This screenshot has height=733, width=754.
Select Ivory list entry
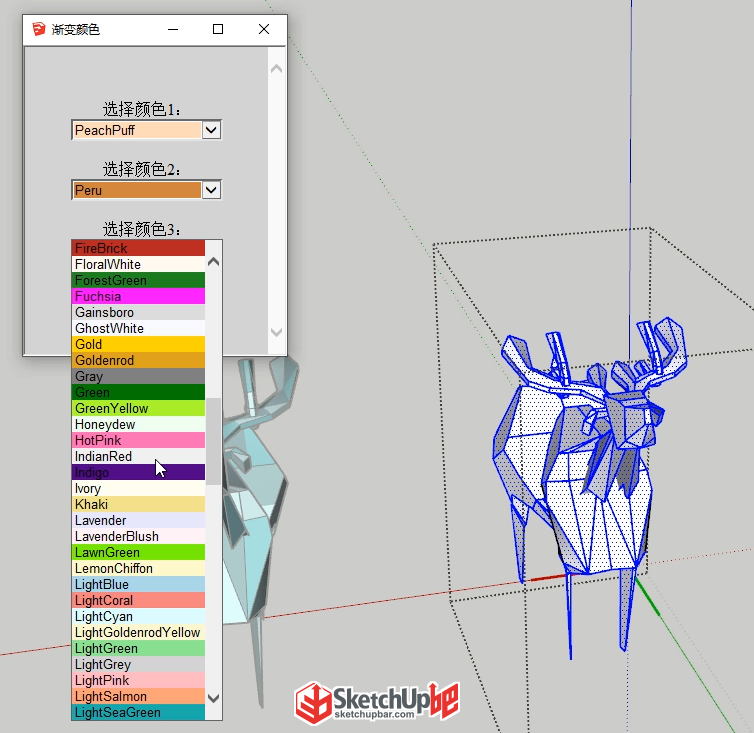click(138, 488)
